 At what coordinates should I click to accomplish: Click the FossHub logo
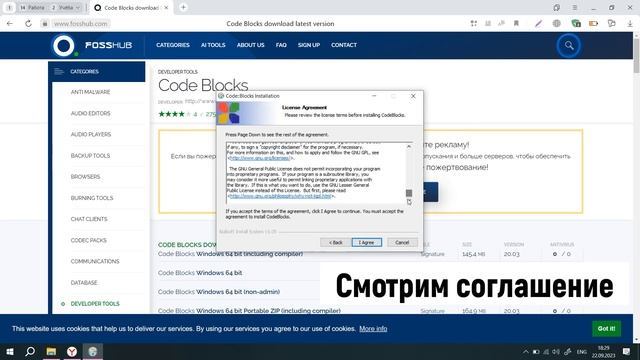pyautogui.click(x=92, y=45)
